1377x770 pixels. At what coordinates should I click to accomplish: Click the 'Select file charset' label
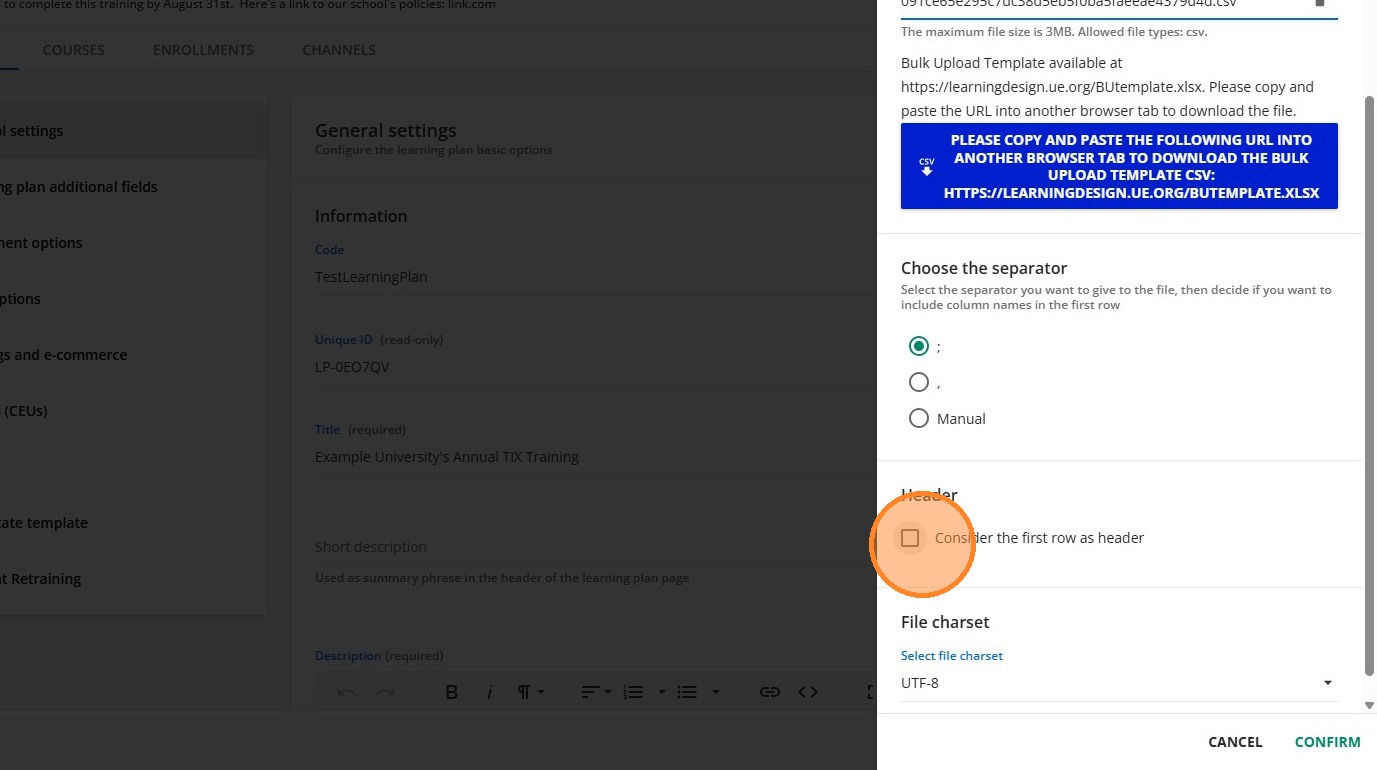(952, 656)
